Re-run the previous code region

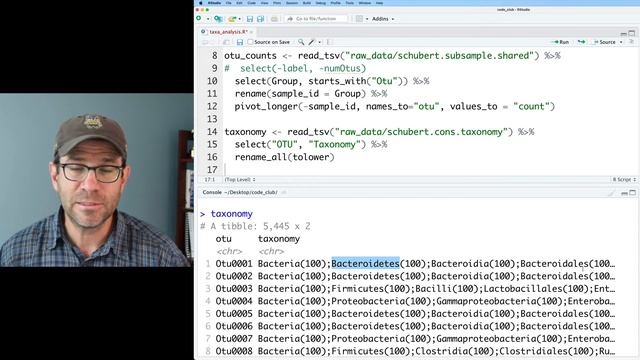pos(581,42)
